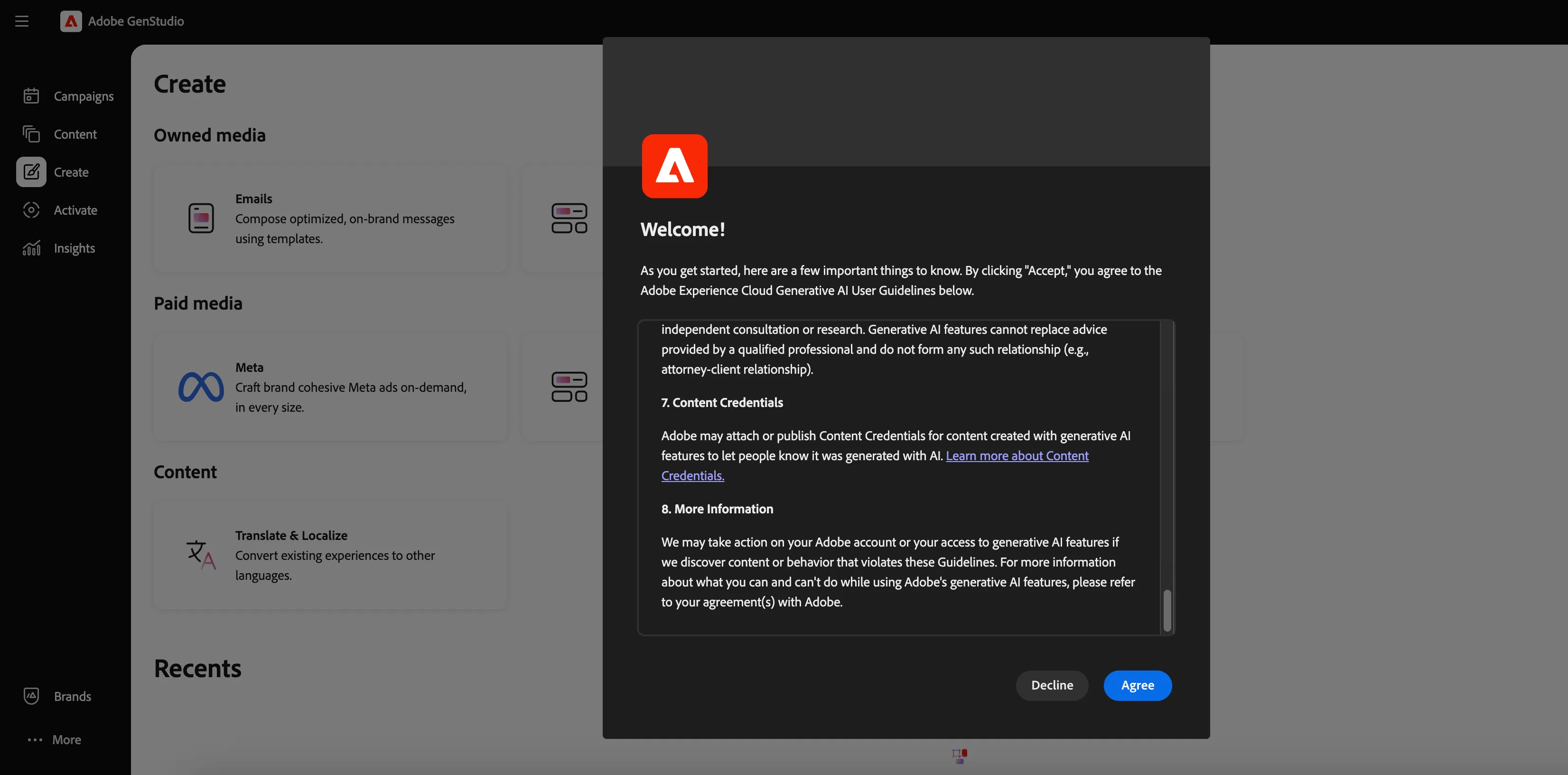This screenshot has height=775, width=1568.
Task: Click the Translate & Localize language icon
Action: (x=201, y=555)
